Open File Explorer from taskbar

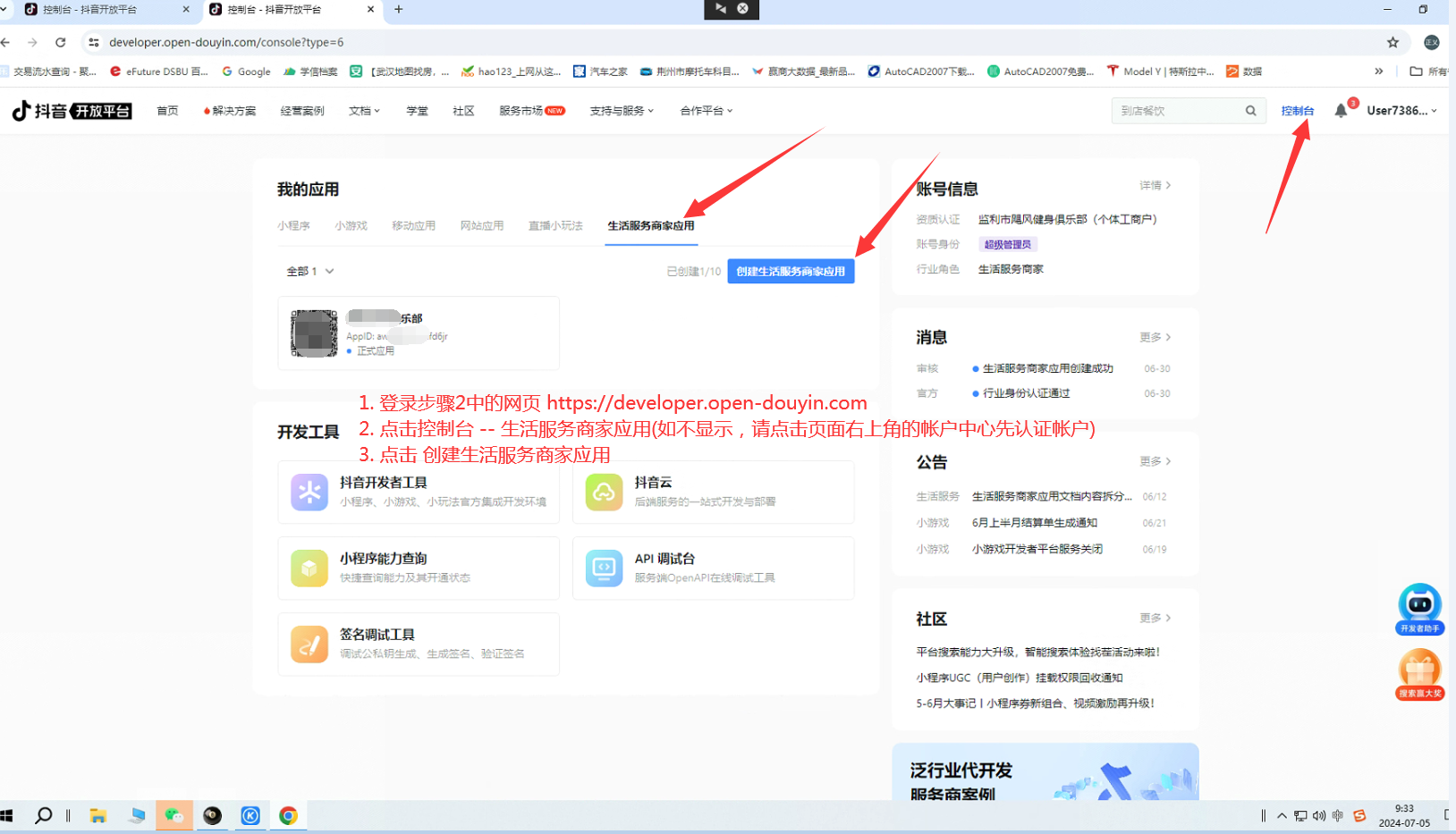tap(98, 815)
